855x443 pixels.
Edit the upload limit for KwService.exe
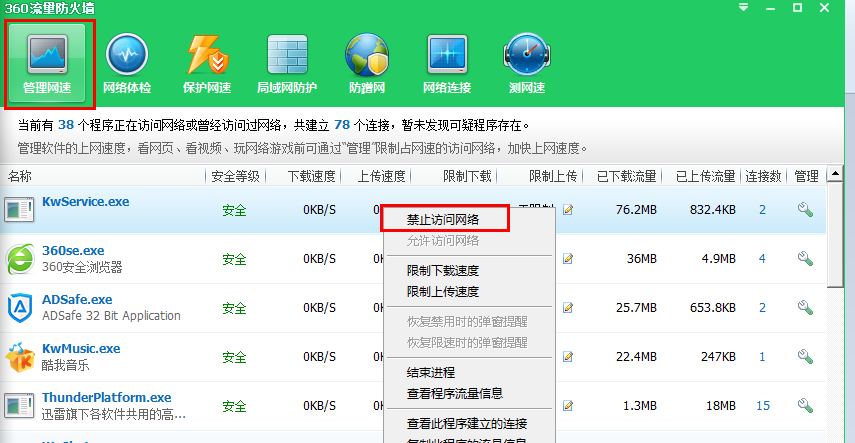[568, 209]
